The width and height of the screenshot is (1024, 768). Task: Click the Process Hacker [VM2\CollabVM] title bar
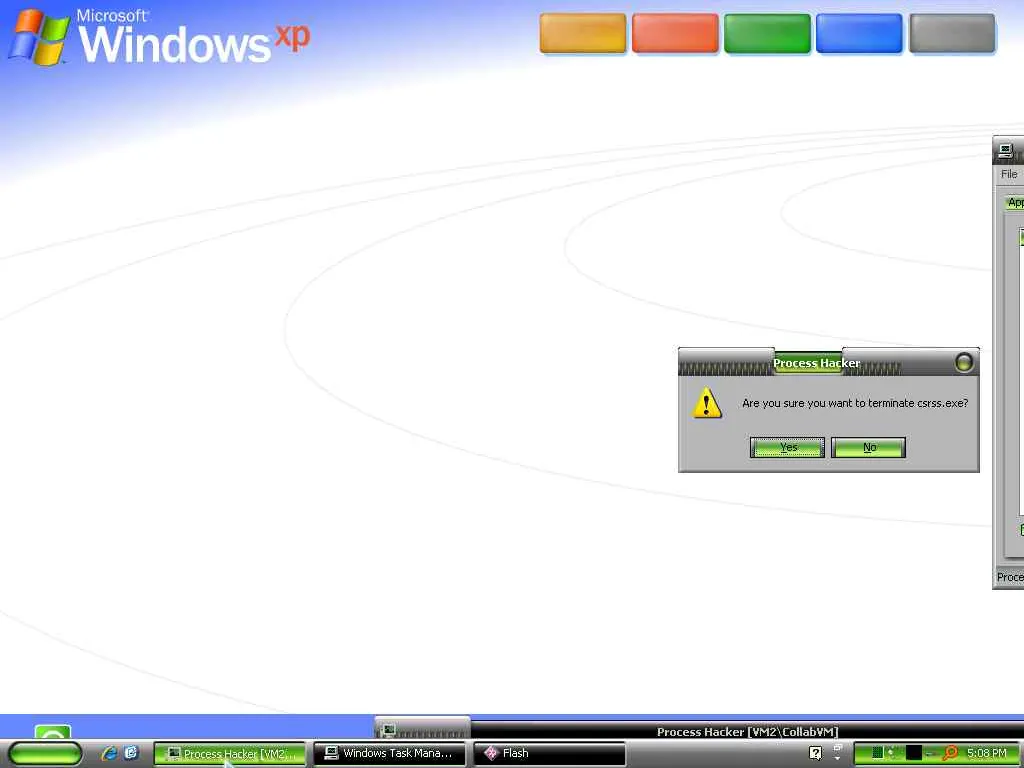coord(747,731)
